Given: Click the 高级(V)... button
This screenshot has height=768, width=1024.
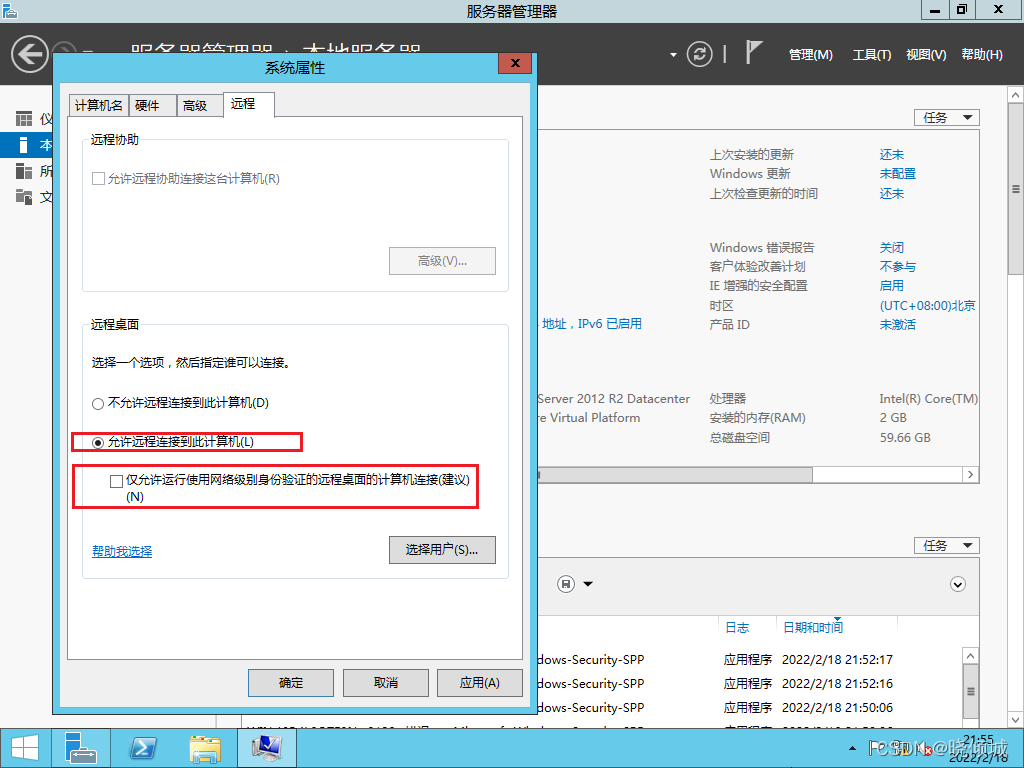Looking at the screenshot, I should [x=442, y=261].
